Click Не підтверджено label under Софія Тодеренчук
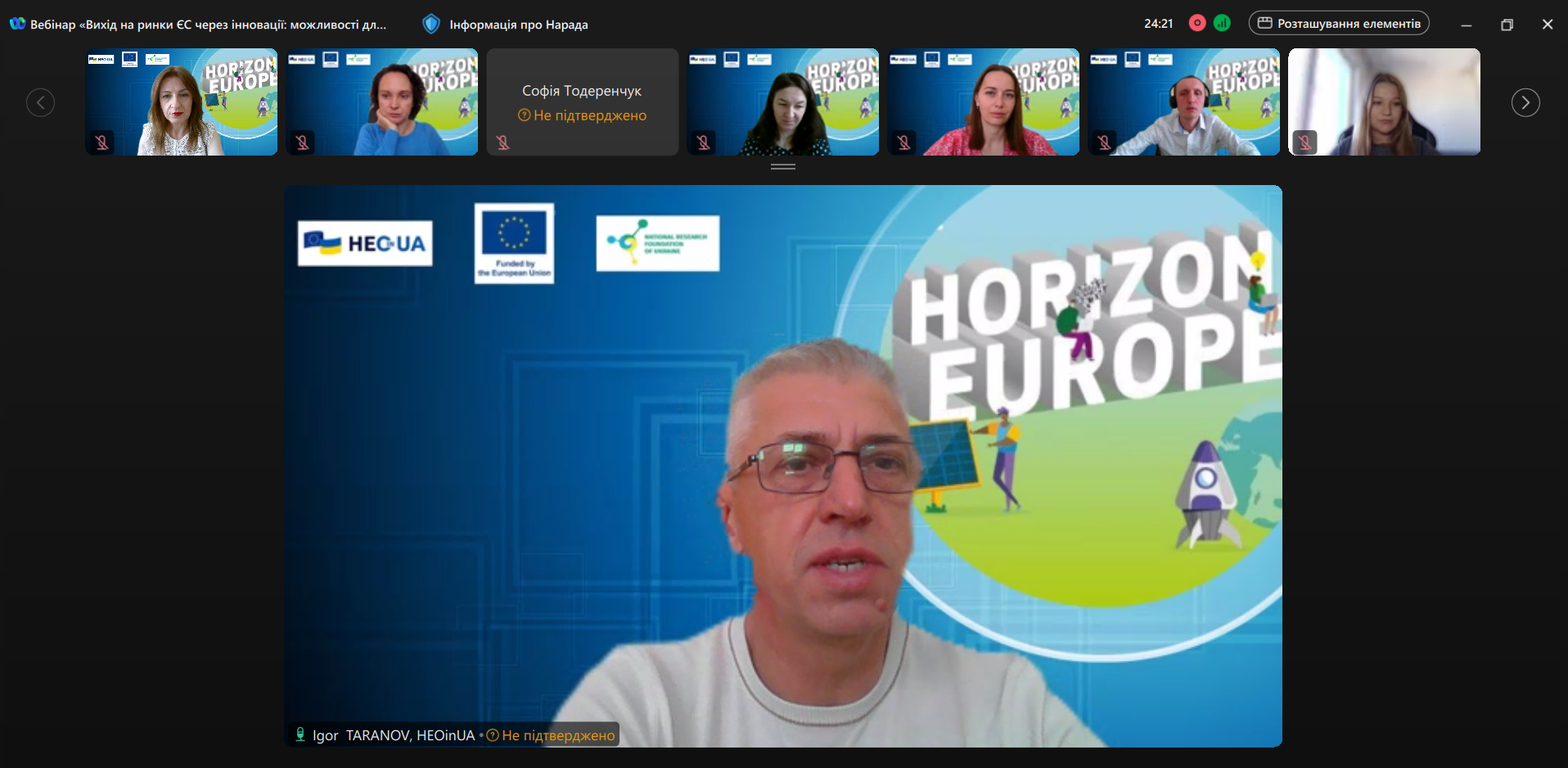The image size is (1568, 768). point(582,115)
